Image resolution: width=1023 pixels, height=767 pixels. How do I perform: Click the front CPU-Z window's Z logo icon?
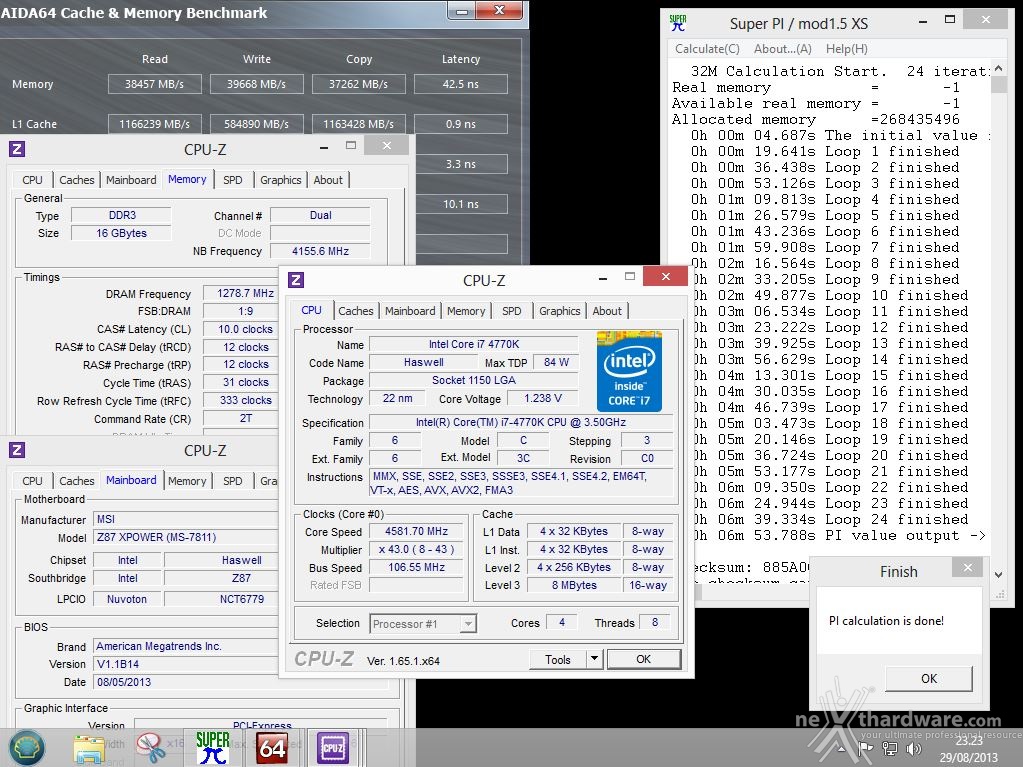[296, 280]
